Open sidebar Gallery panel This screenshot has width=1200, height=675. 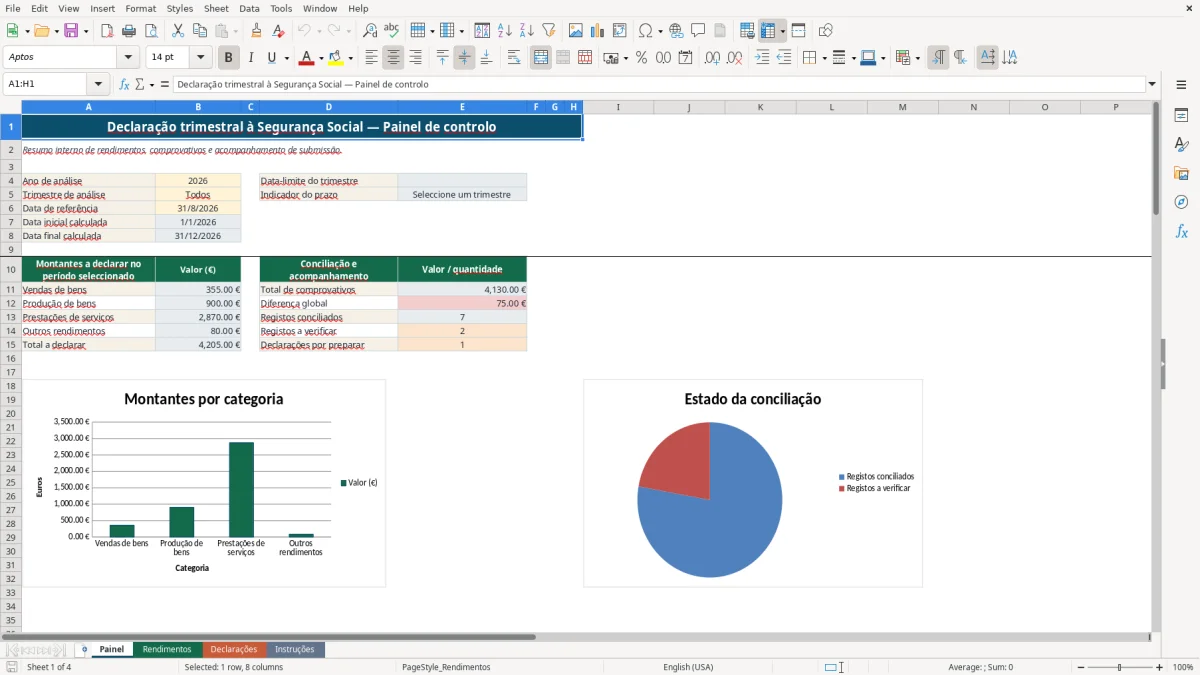1181,173
